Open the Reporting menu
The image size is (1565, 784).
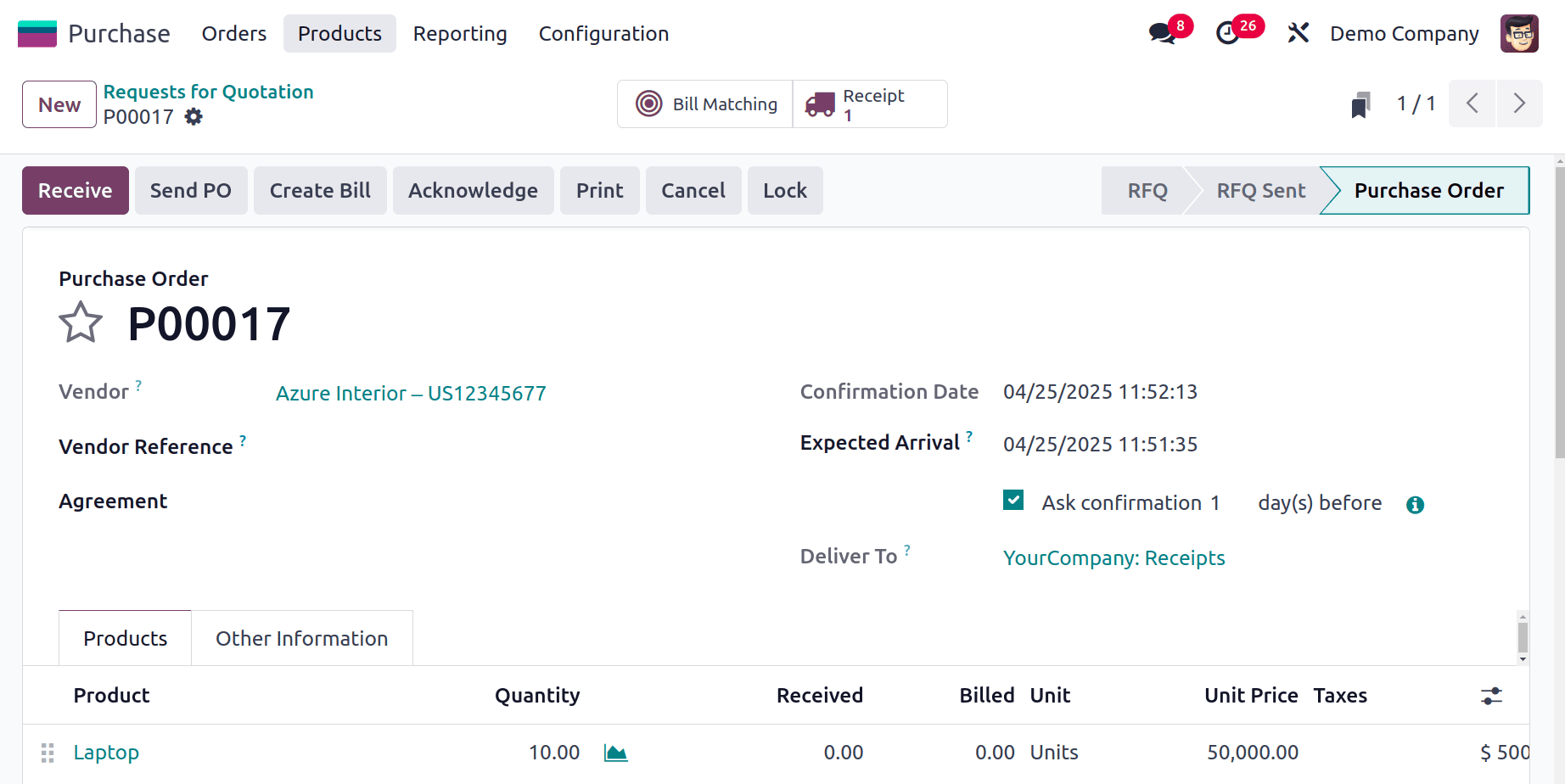[460, 34]
